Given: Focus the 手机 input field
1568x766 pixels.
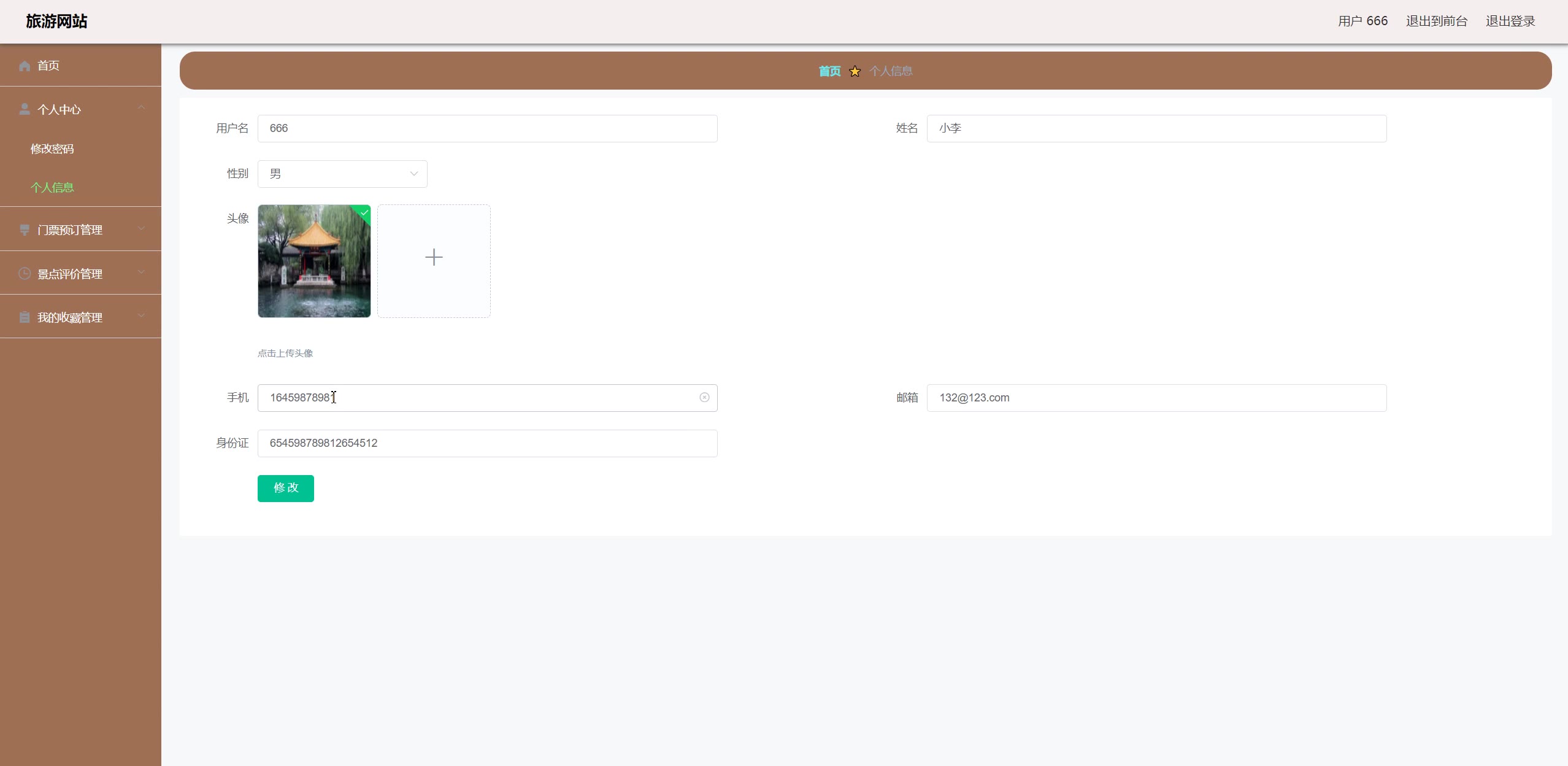Looking at the screenshot, I should [488, 398].
